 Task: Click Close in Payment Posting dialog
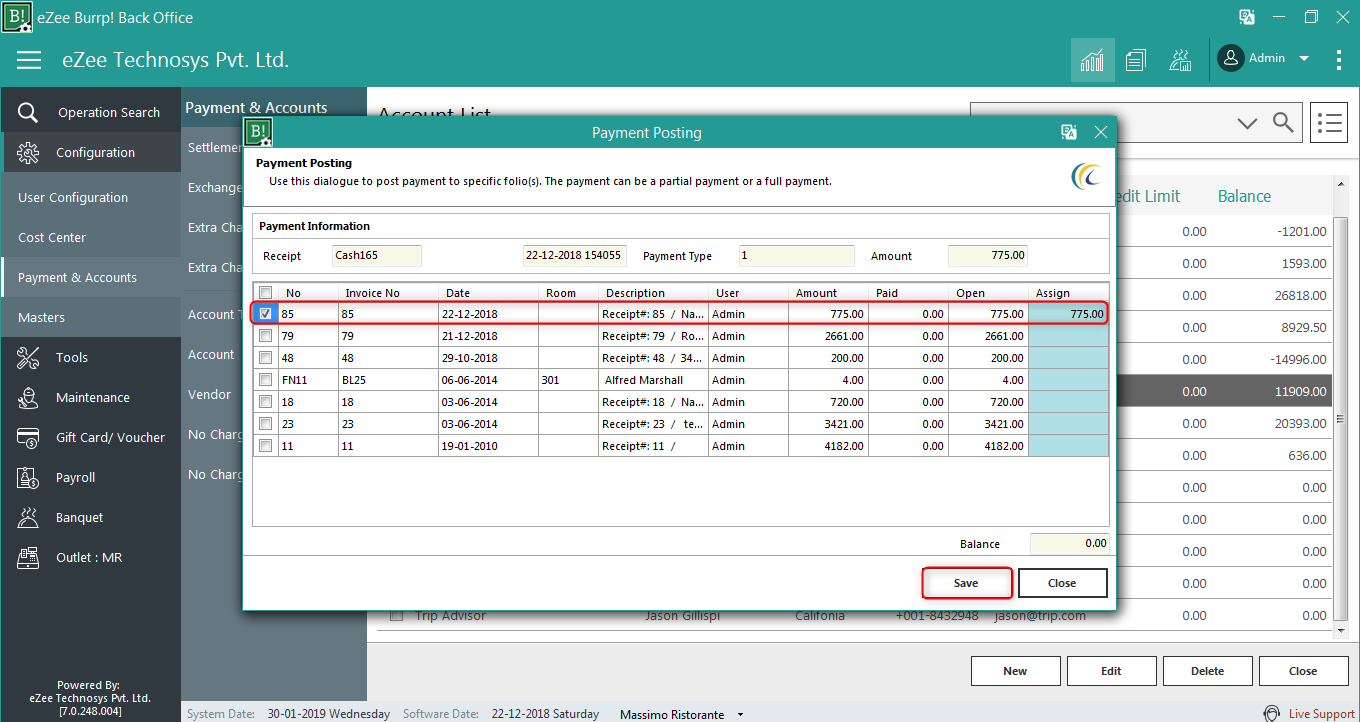coord(1062,583)
